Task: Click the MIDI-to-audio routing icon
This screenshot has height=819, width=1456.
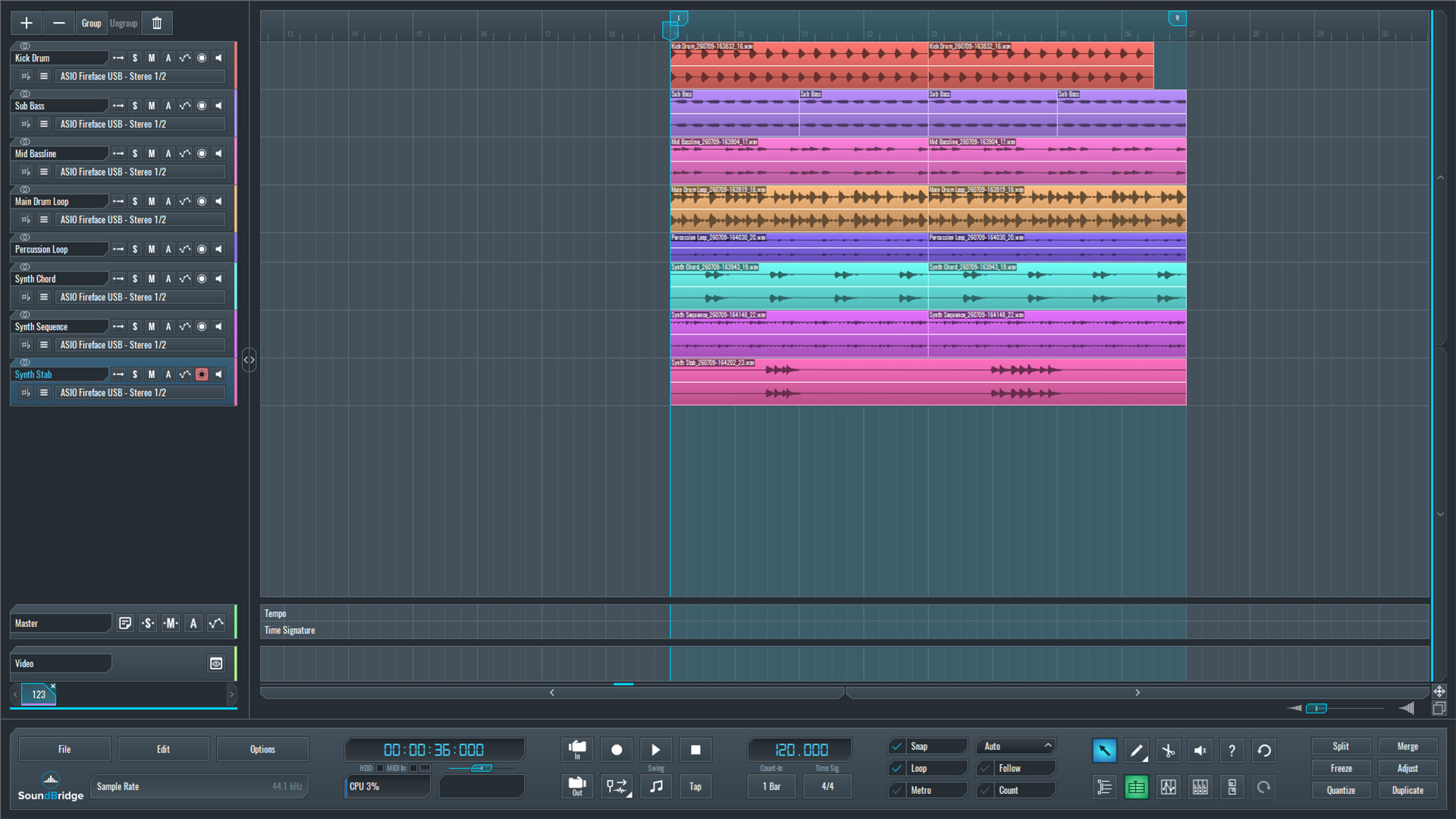Action: pos(617,786)
